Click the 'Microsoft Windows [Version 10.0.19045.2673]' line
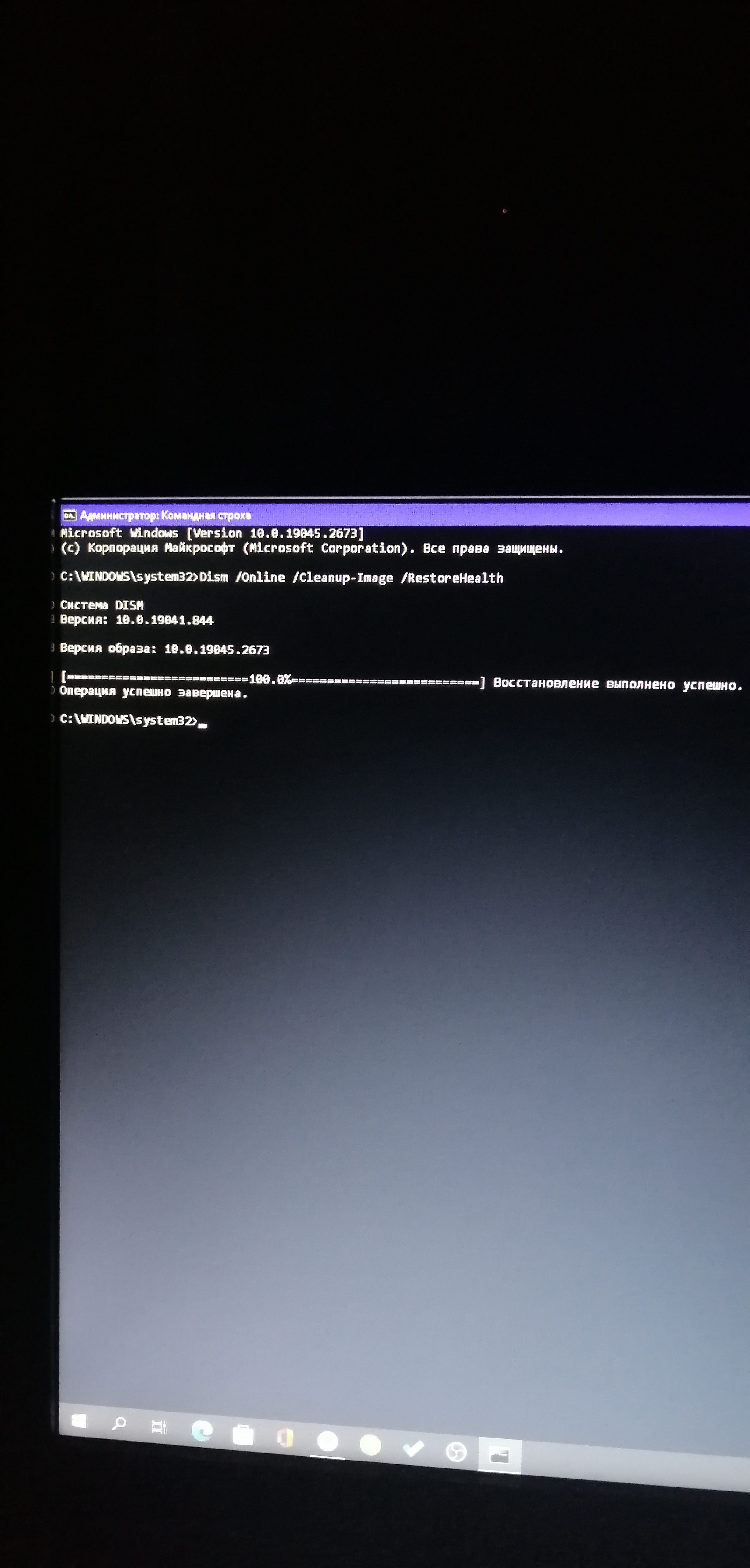This screenshot has width=750, height=1568. point(212,533)
